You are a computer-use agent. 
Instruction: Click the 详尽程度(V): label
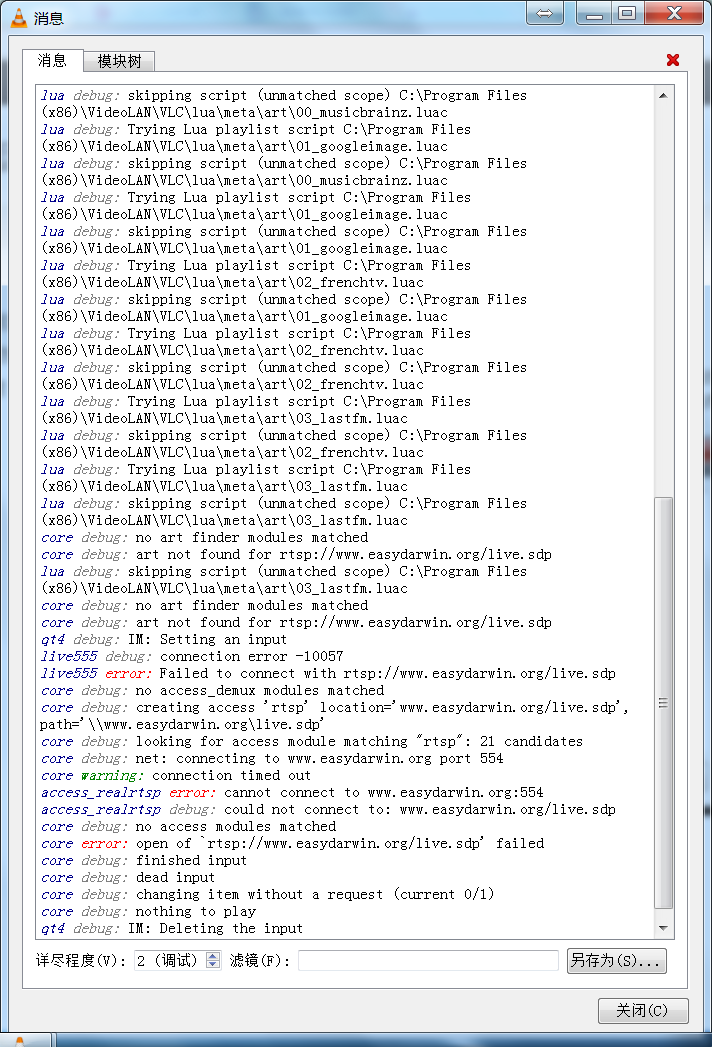80,961
